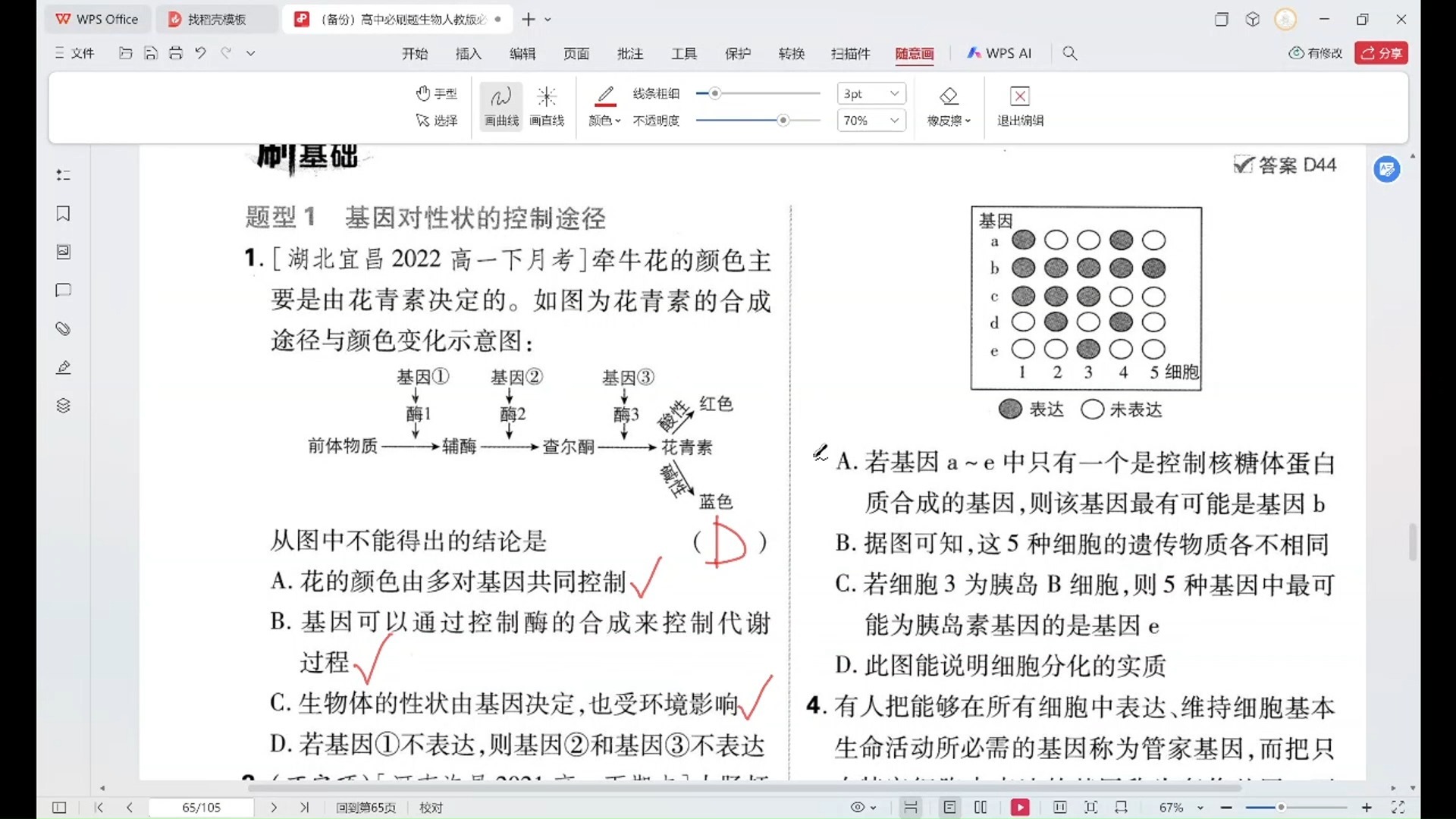Open the line thickness 3pt dropdown
1456x819 pixels.
871,93
